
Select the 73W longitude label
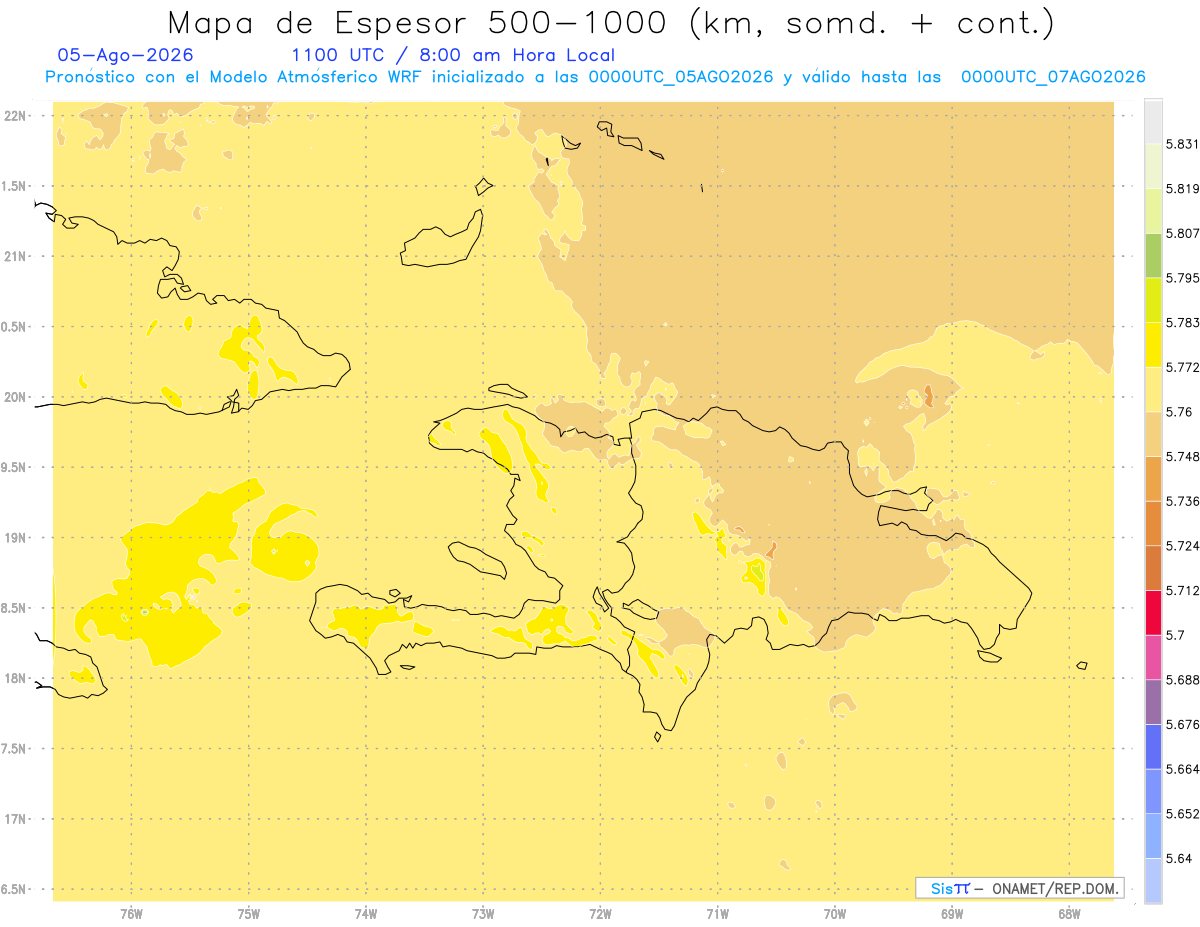point(483,913)
